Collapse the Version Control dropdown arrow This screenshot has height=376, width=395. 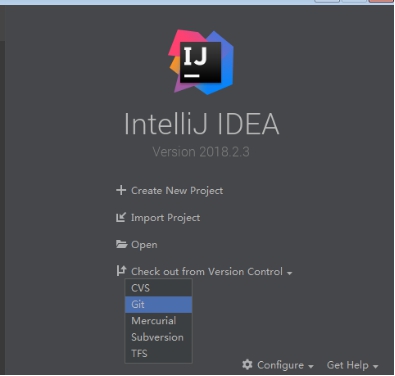(x=289, y=273)
